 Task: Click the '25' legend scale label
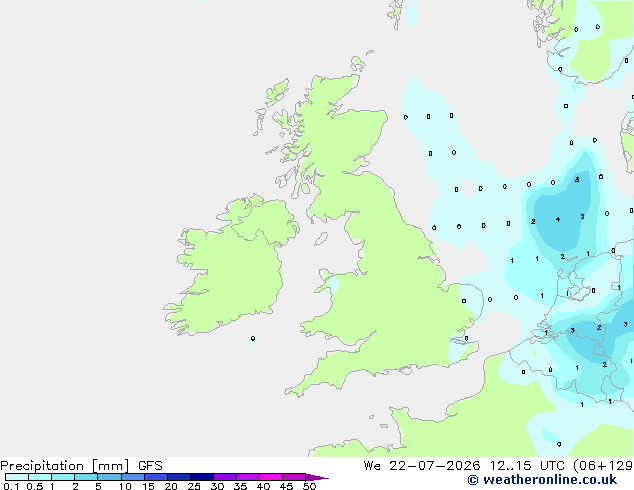(x=194, y=486)
